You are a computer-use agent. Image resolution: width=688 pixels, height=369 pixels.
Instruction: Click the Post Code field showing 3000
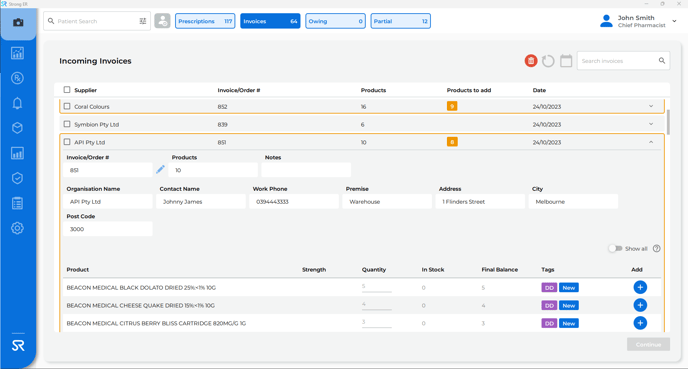(x=108, y=229)
